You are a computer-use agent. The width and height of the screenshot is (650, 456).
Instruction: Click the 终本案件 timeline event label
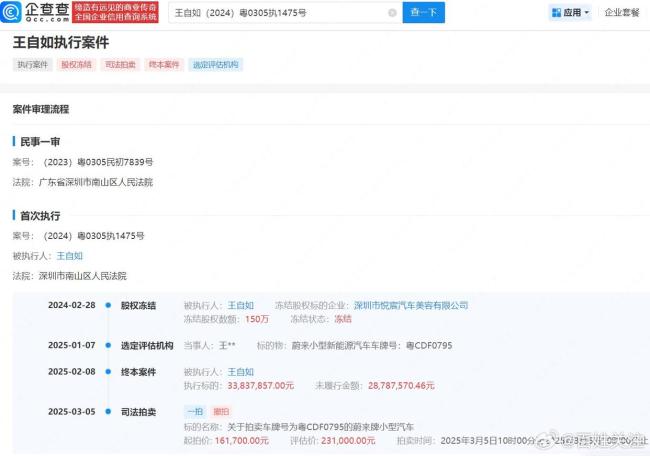[x=138, y=372]
